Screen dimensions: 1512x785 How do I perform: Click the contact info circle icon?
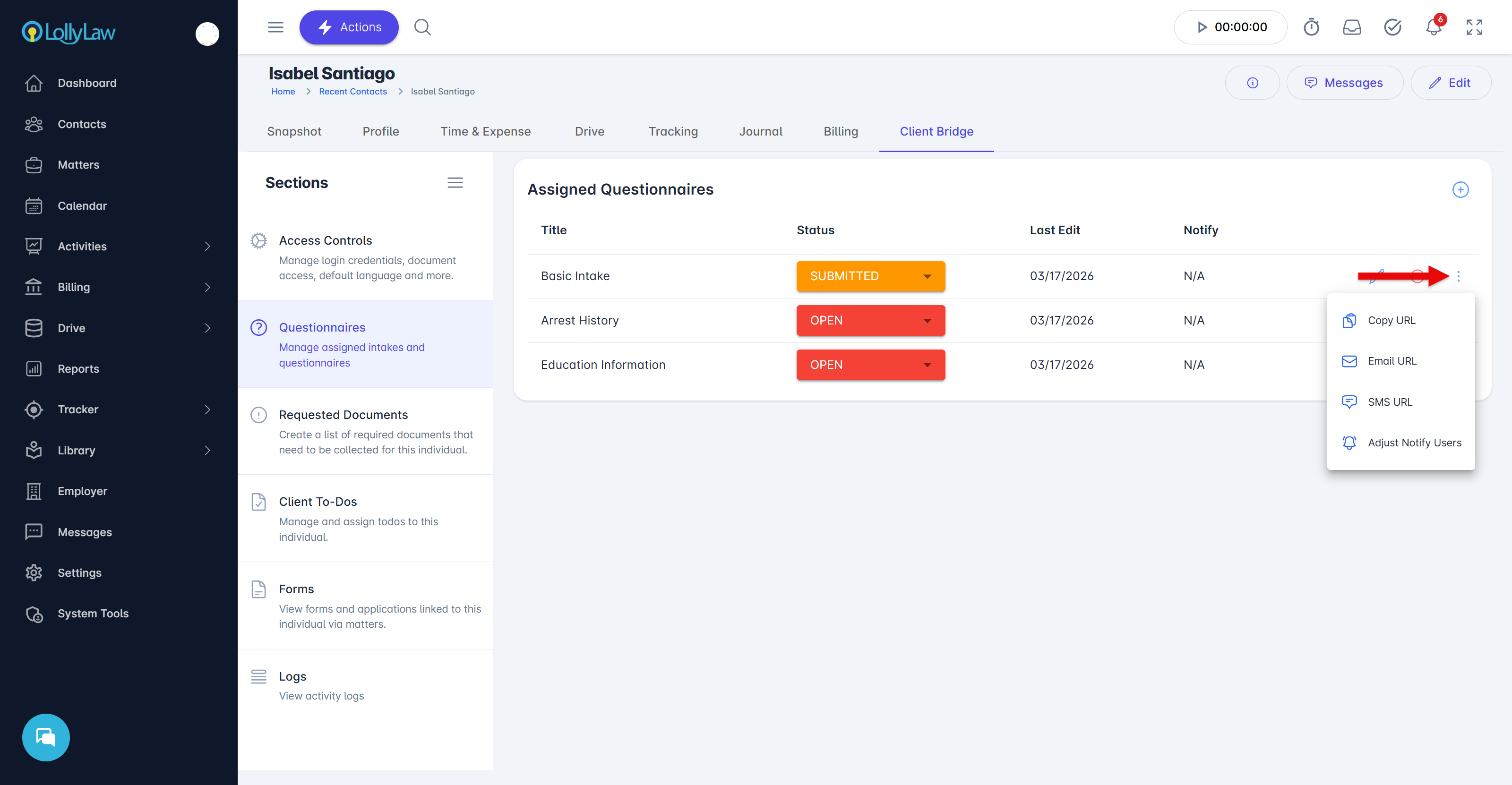(1252, 83)
